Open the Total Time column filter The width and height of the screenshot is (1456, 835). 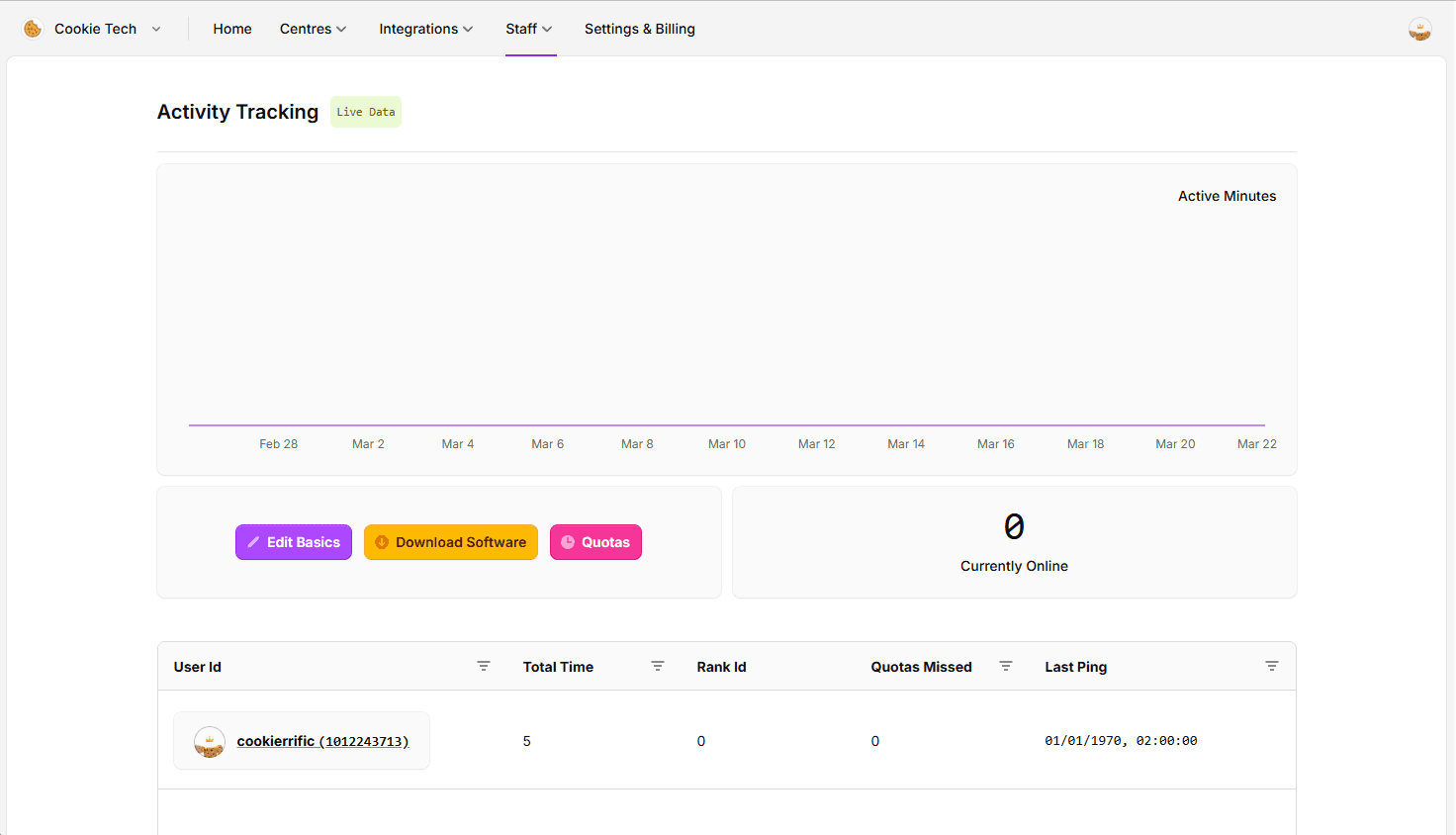pyautogui.click(x=657, y=666)
